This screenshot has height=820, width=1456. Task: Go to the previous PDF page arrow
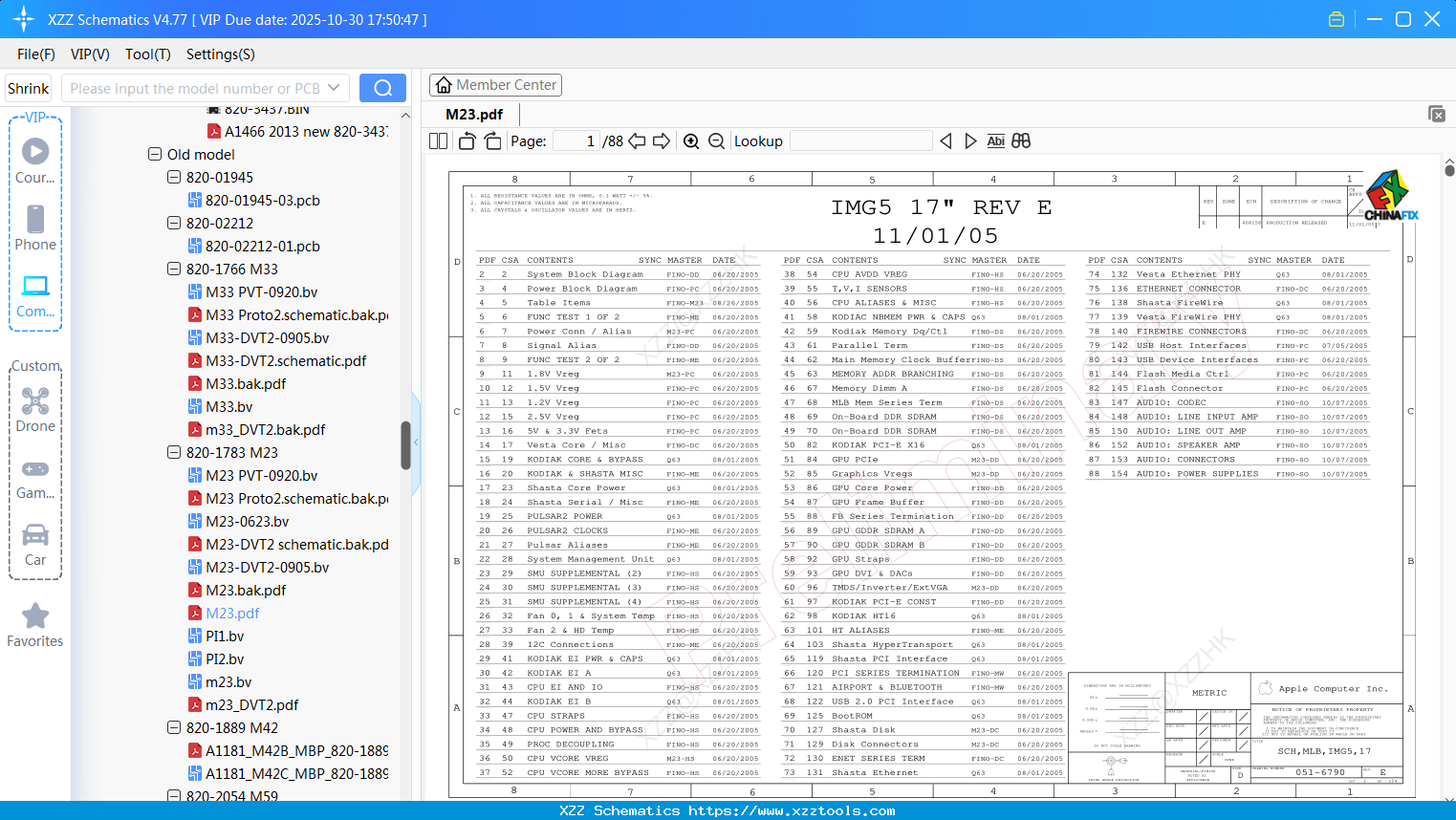tap(637, 141)
